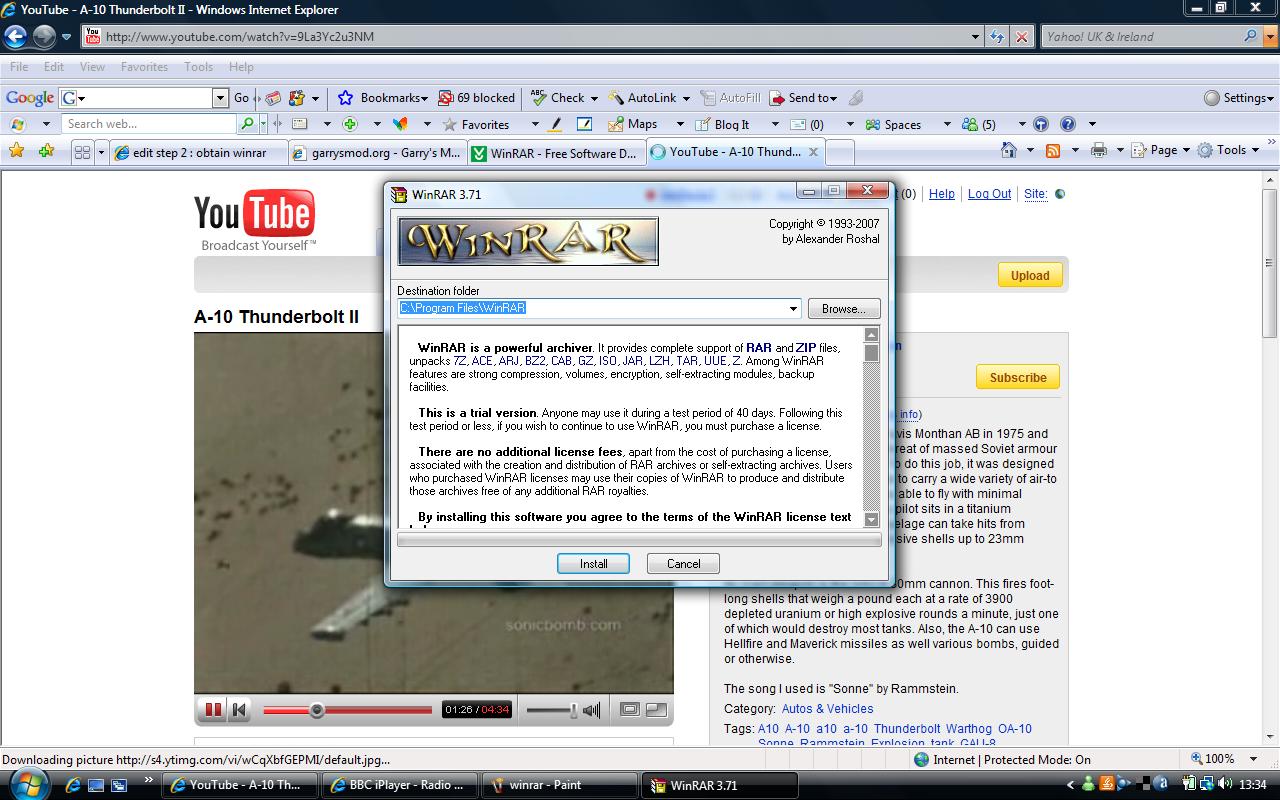Click the RSS feeds icon
Screen dimensions: 1280x800
(x=1053, y=150)
